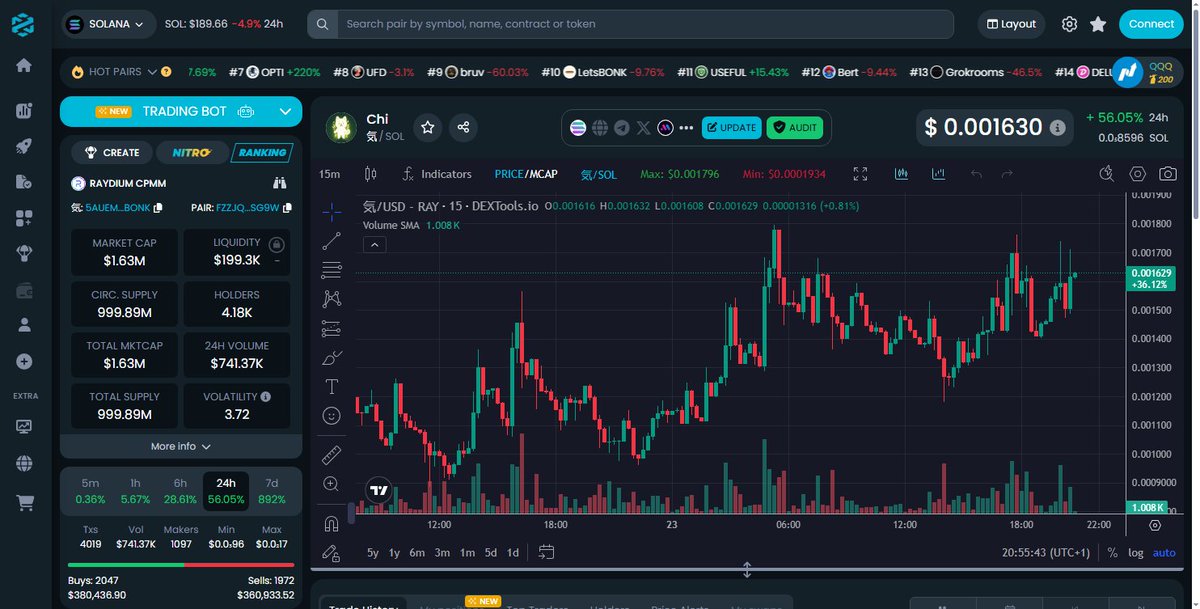Take a chart snapshot with camera icon
Viewport: 1200px width, 609px height.
1168,174
